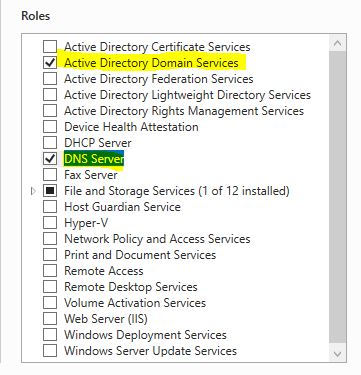This screenshot has width=361, height=375.
Task: Select the Remote Access label
Action: [x=104, y=271]
